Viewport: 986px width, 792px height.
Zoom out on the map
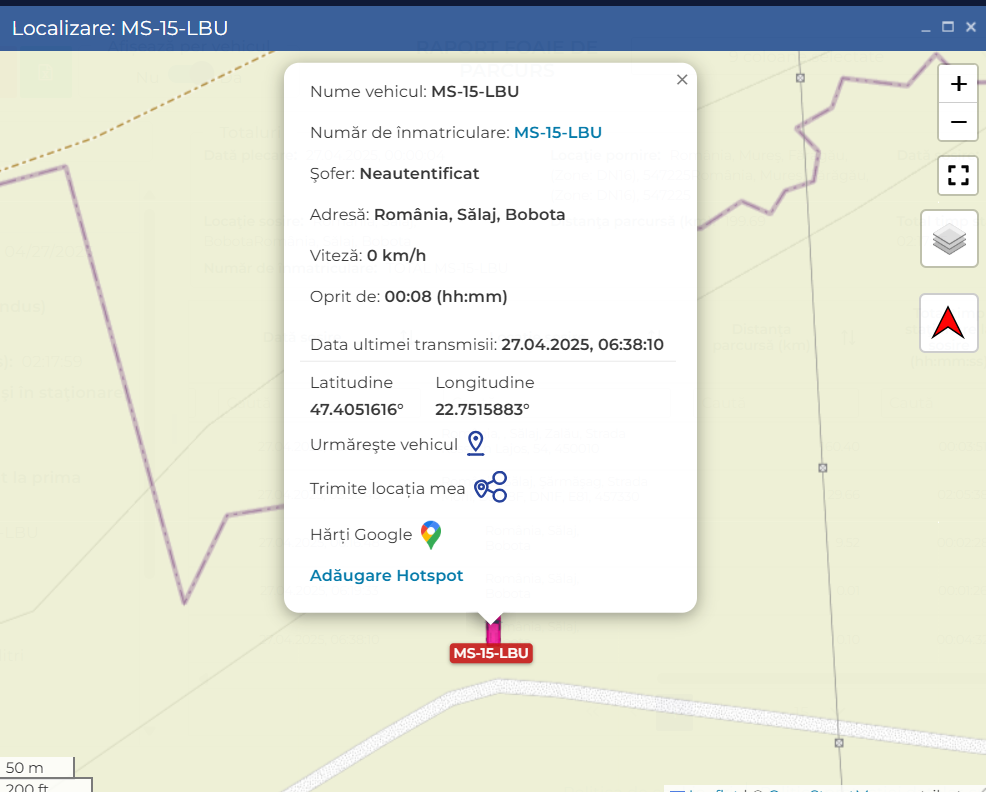click(958, 122)
